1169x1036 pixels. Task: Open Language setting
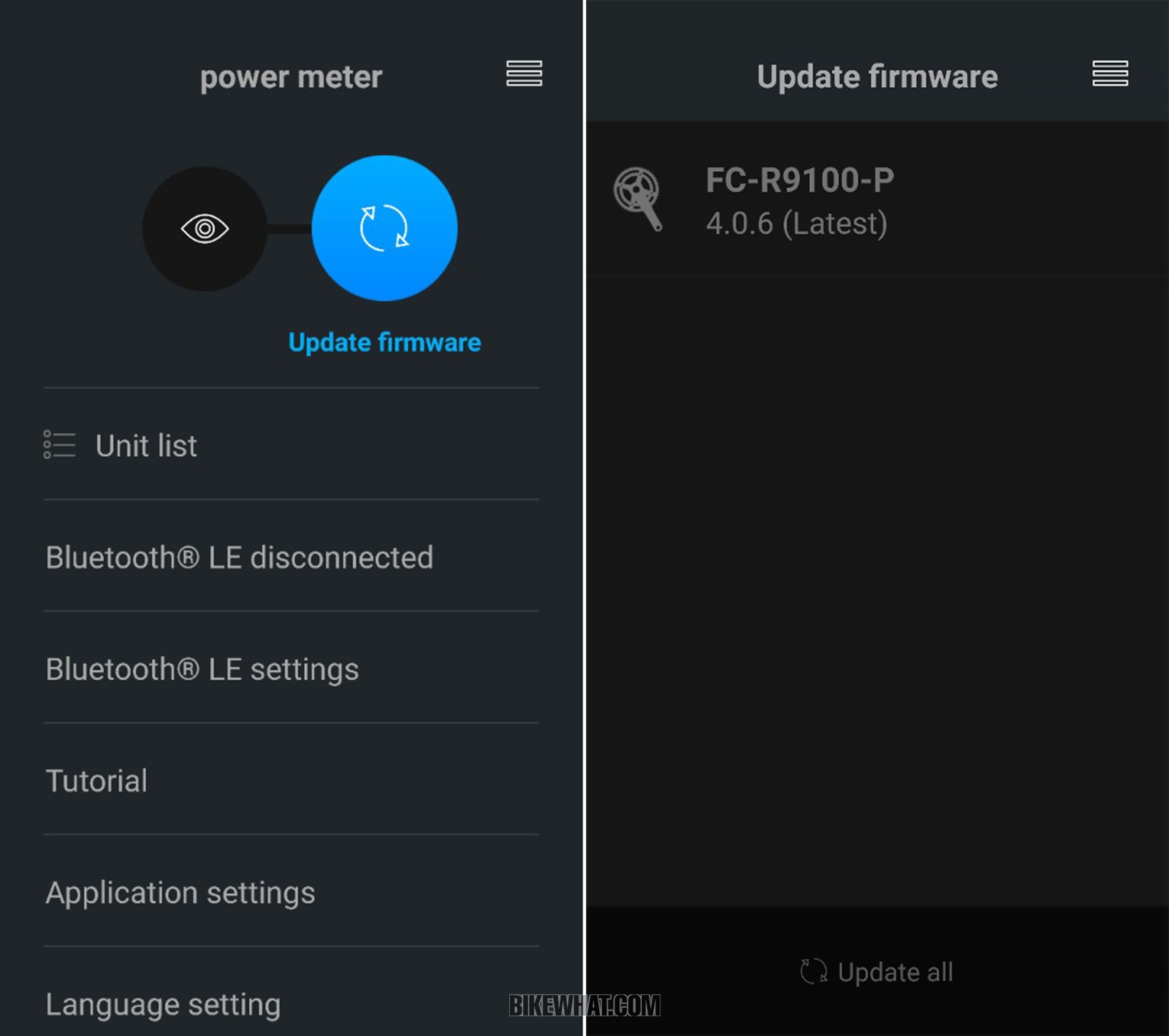[x=292, y=994]
